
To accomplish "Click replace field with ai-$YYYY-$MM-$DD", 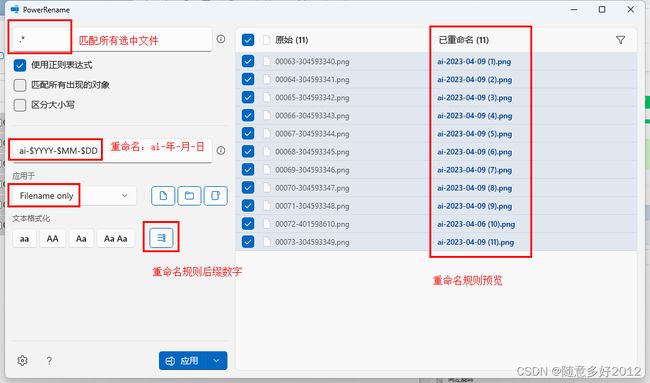I will coord(112,150).
